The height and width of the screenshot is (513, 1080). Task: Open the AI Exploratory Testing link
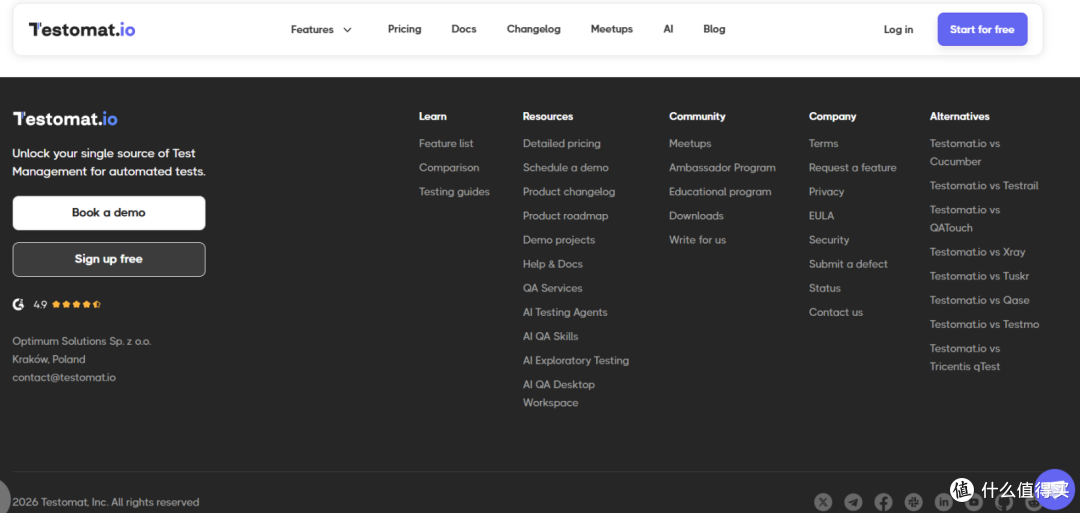click(x=576, y=360)
